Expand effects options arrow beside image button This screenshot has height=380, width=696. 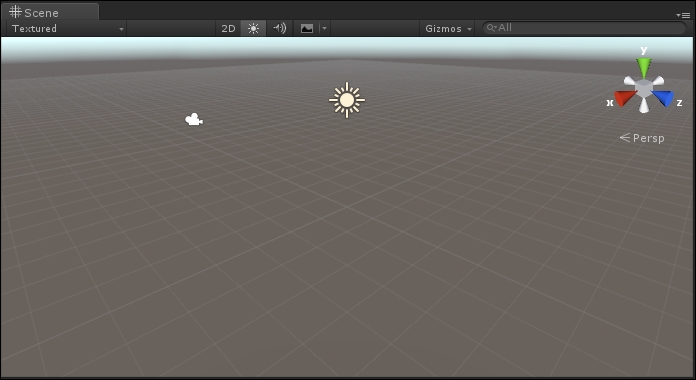(x=324, y=28)
